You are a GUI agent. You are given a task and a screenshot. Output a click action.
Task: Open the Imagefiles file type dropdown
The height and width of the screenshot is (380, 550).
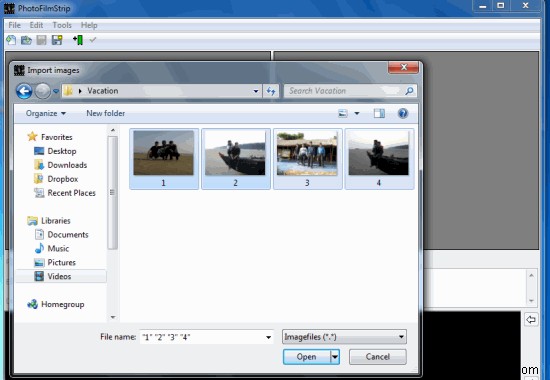point(344,337)
